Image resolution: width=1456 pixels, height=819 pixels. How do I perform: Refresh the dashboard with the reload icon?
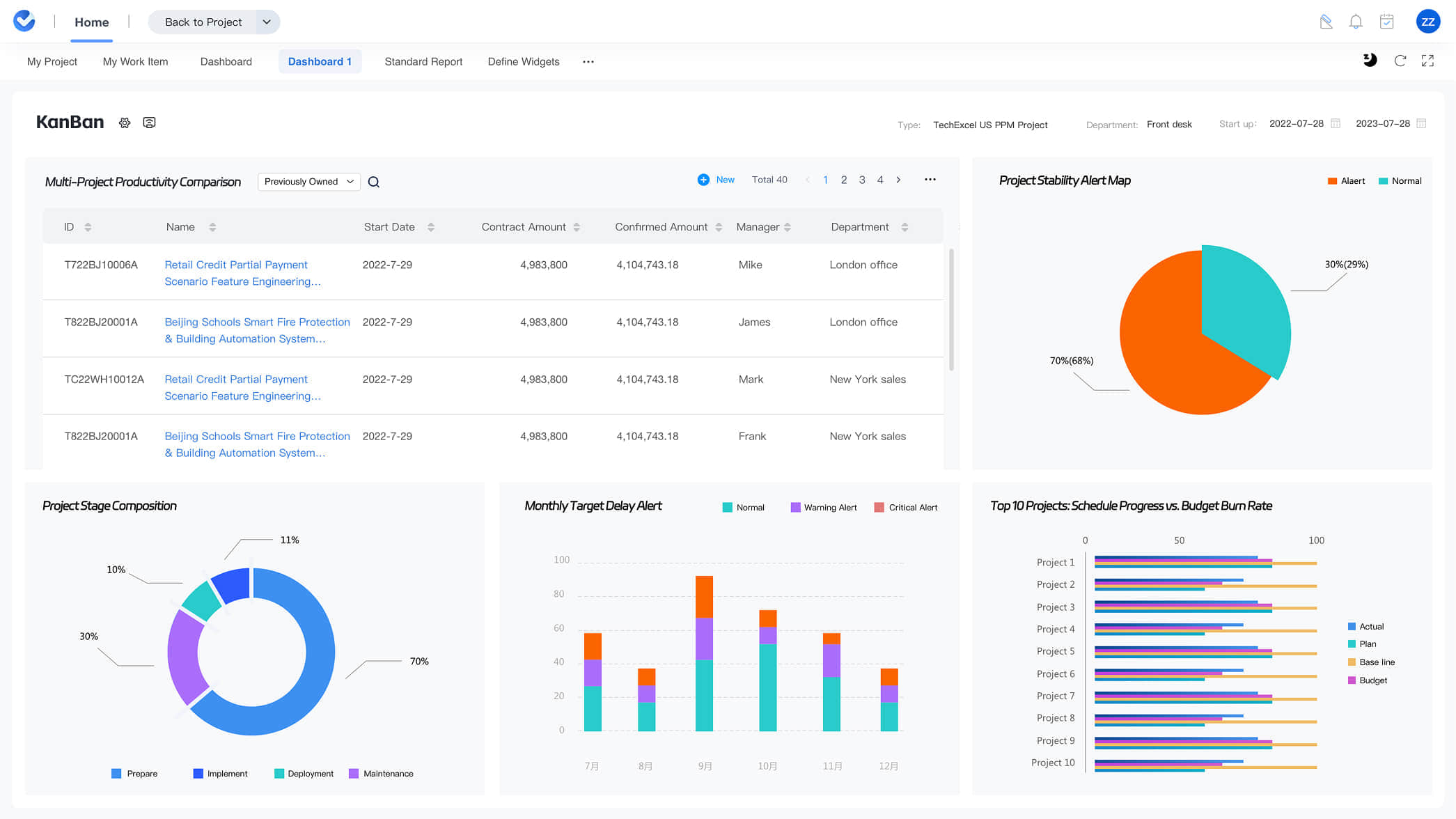click(1400, 61)
